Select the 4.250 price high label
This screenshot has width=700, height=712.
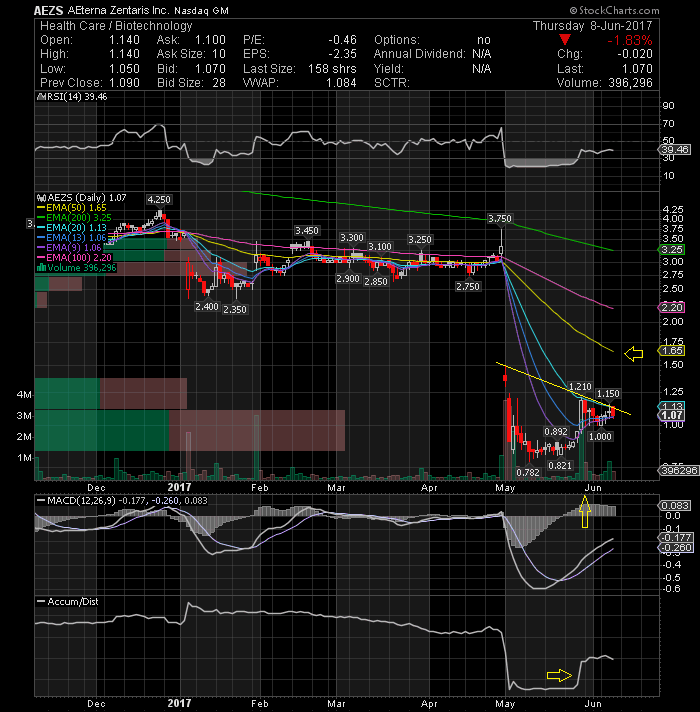click(x=159, y=200)
